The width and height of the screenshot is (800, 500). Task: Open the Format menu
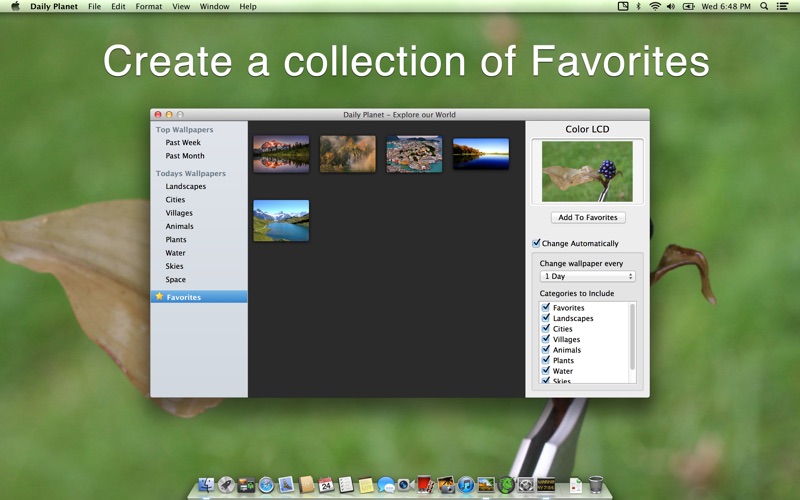tap(148, 6)
